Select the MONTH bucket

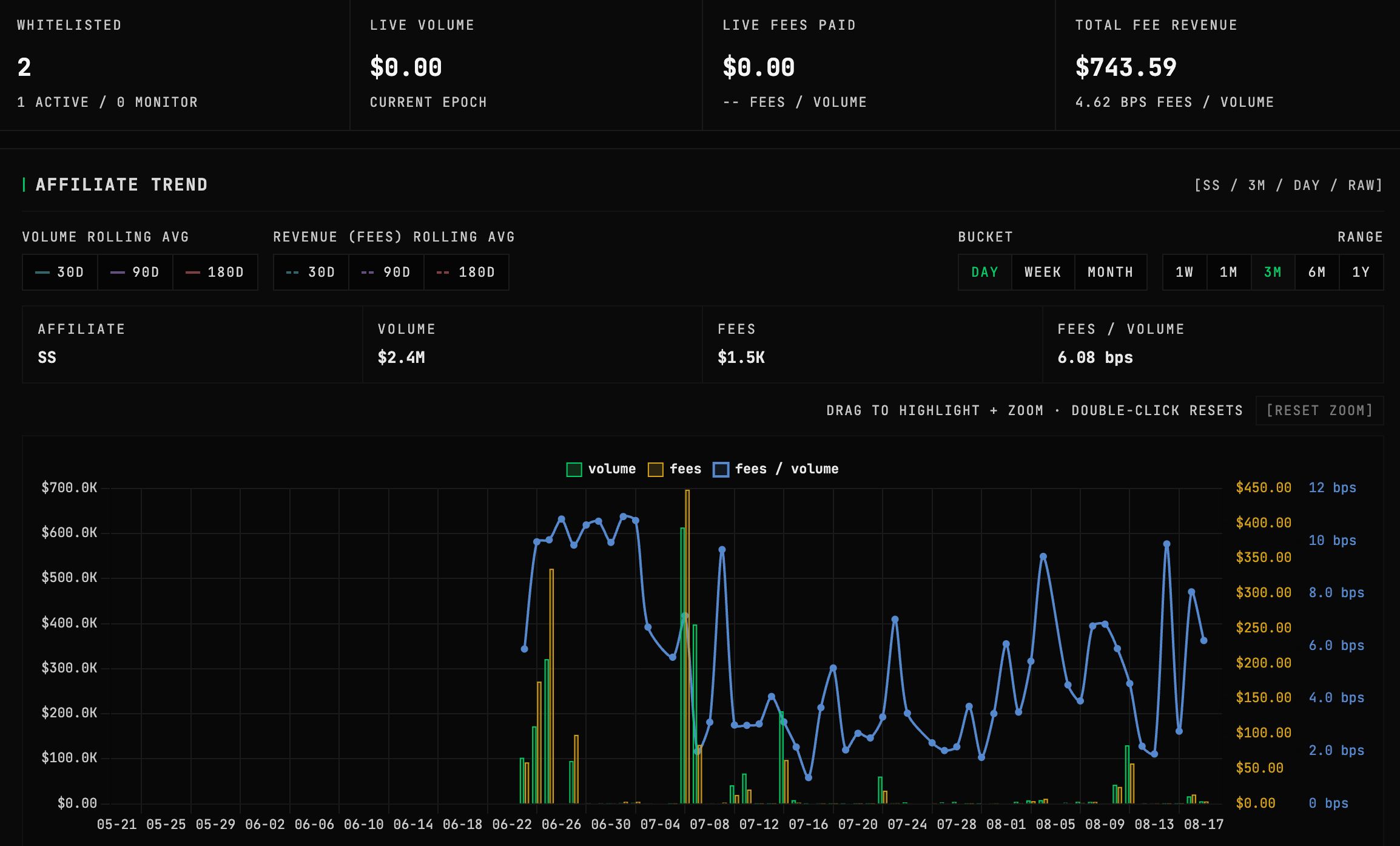(x=1111, y=272)
